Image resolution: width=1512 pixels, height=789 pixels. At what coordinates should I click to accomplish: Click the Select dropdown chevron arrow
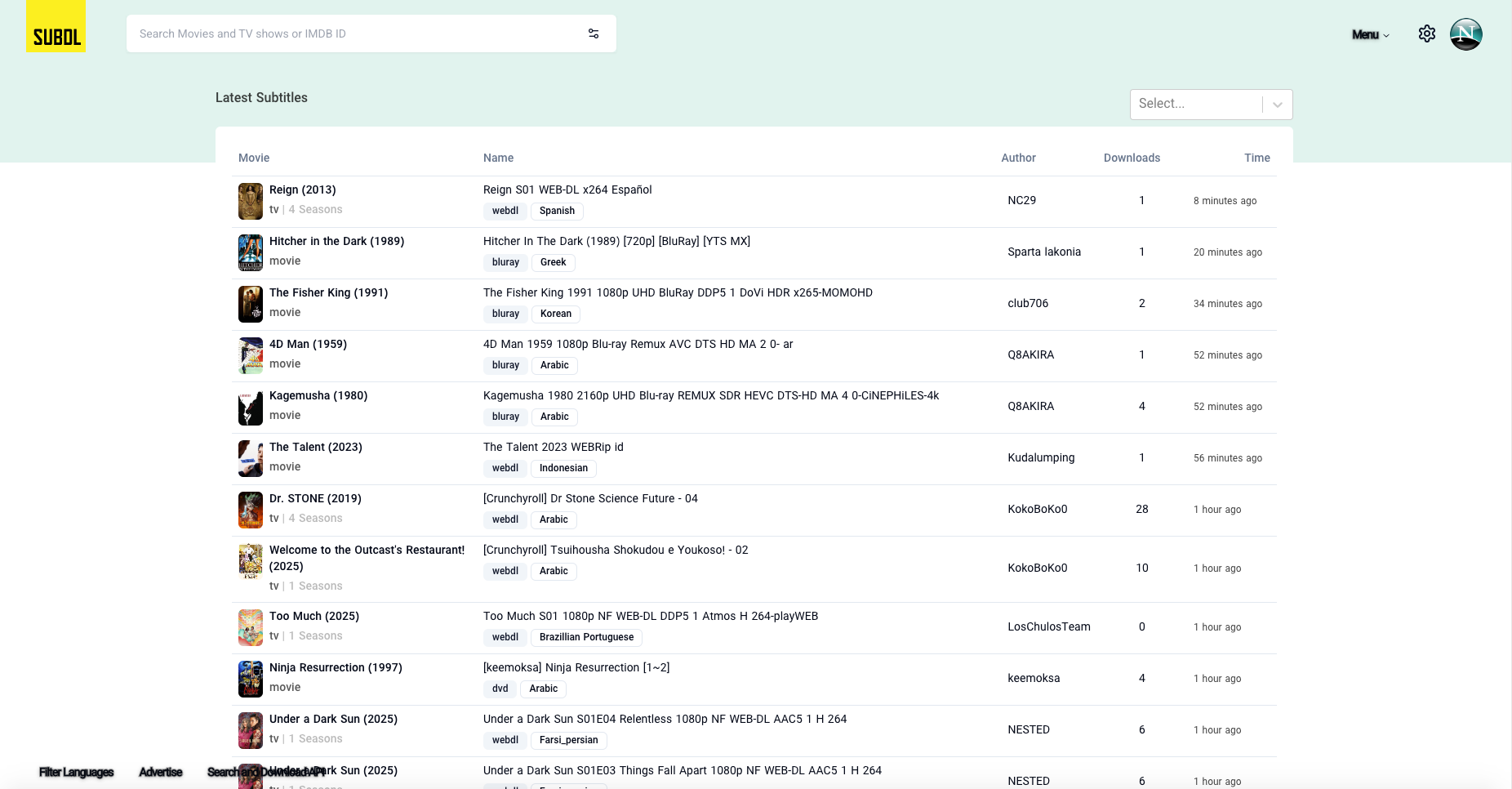click(1278, 105)
